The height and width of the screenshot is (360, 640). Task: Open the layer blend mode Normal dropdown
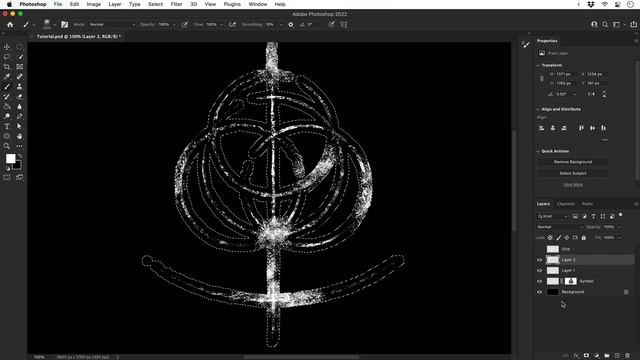coord(560,227)
